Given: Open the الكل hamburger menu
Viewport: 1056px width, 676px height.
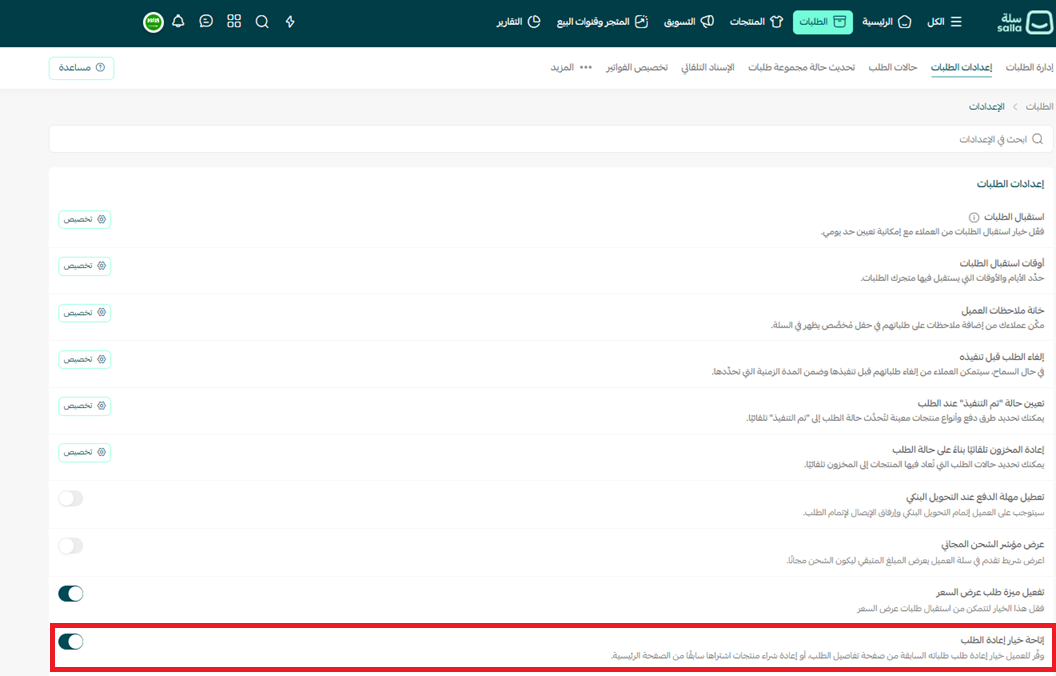Looking at the screenshot, I should coord(944,22).
